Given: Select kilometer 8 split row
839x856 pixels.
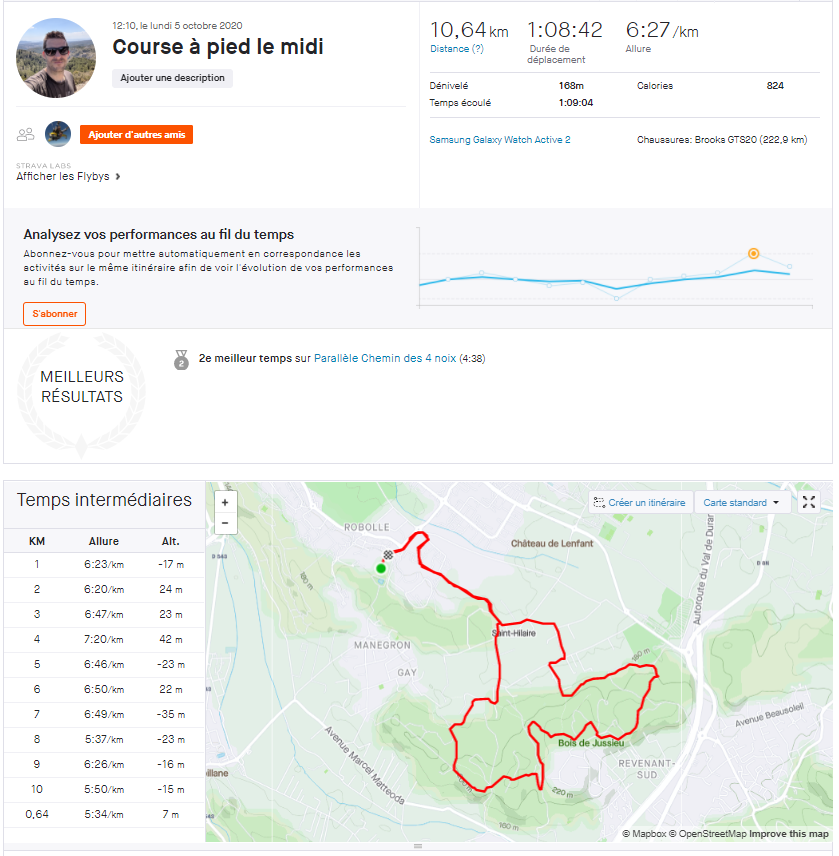Looking at the screenshot, I should coord(104,740).
